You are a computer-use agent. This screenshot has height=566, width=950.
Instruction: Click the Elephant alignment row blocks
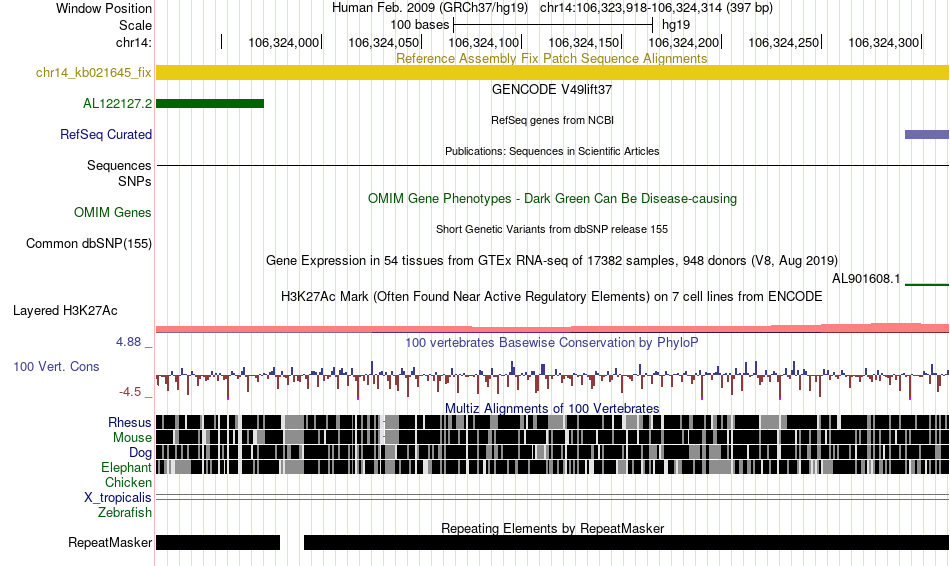point(553,468)
